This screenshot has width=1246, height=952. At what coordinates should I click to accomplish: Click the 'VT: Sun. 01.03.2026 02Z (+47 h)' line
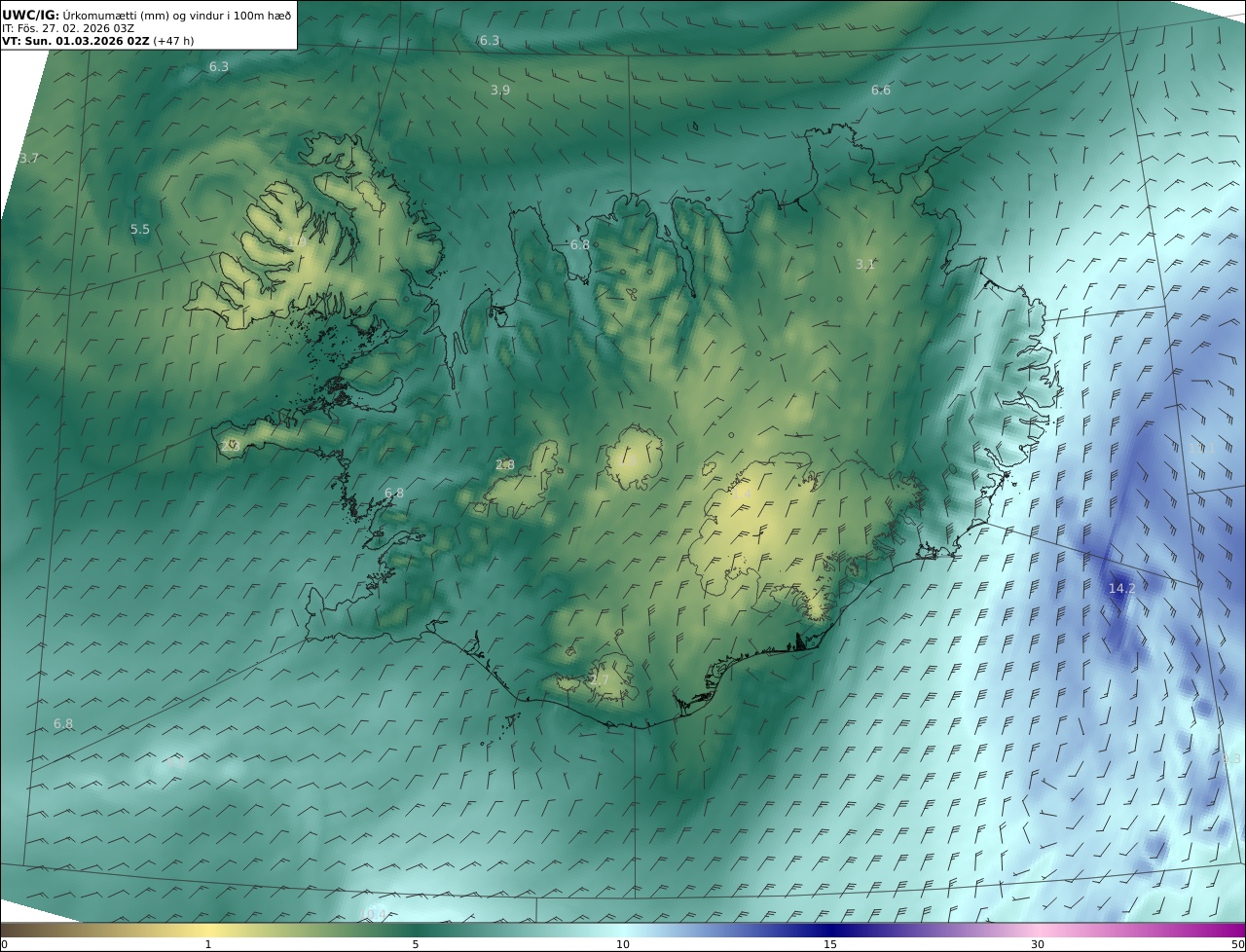click(96, 42)
